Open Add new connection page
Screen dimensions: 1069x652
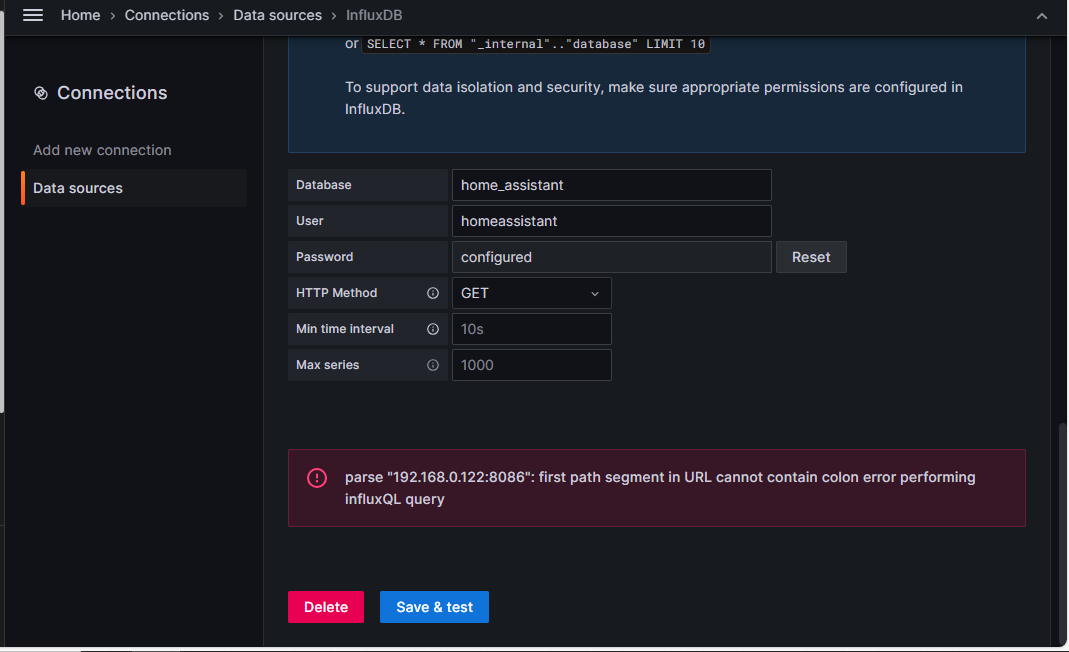coord(102,150)
